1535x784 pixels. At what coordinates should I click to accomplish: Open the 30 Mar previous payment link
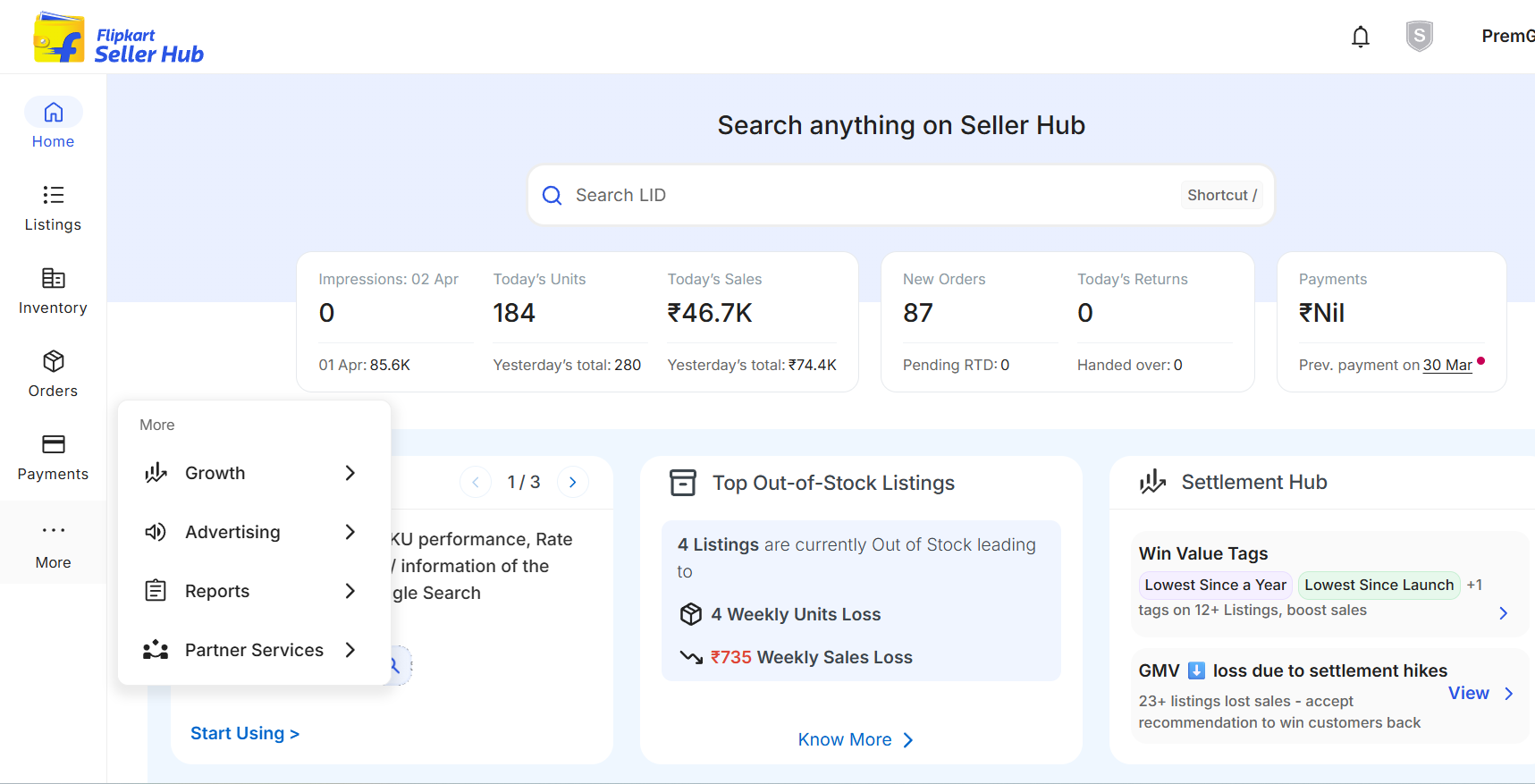click(x=1446, y=365)
